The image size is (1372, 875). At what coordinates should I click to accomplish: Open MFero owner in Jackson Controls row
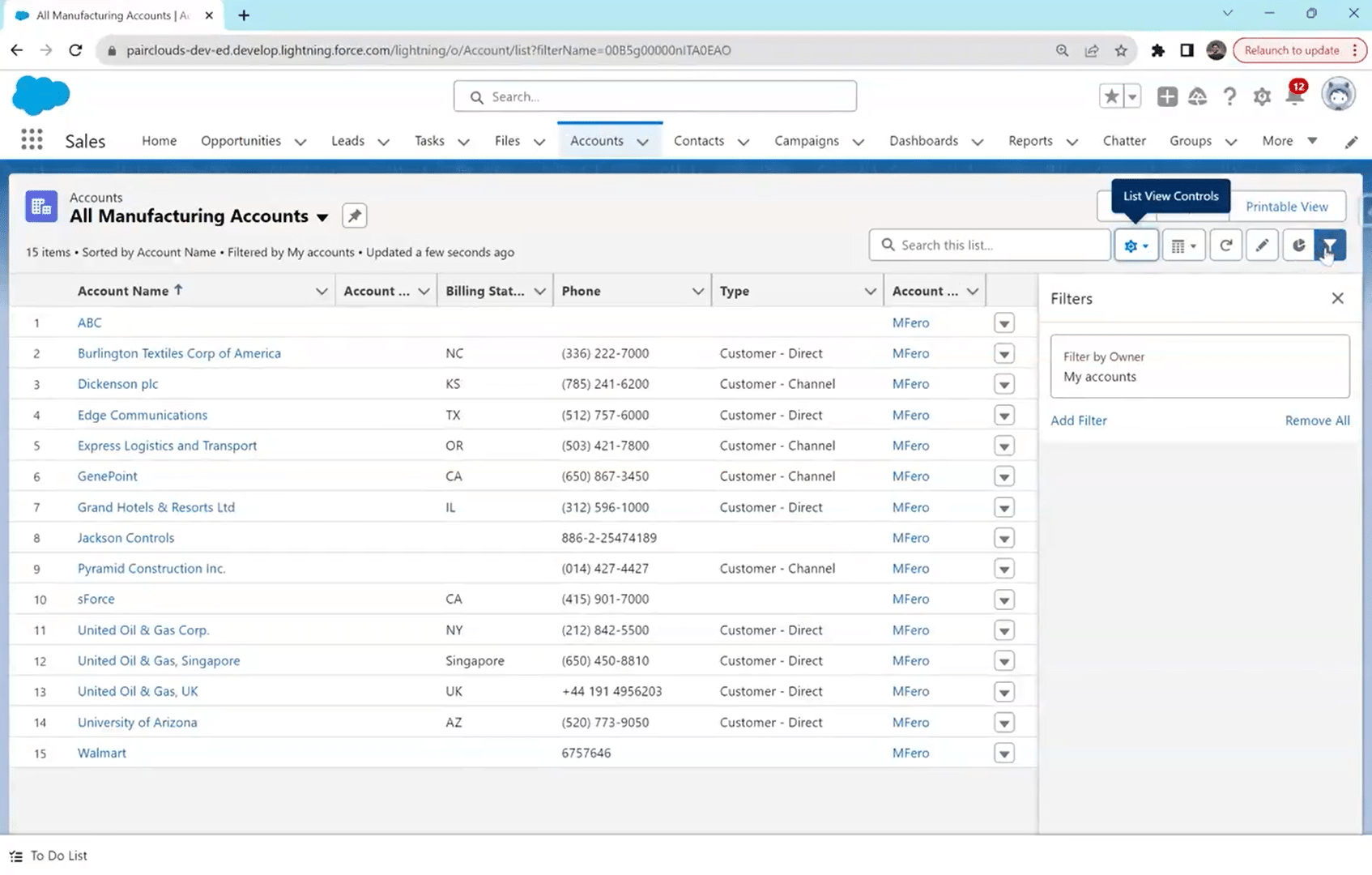(x=910, y=538)
